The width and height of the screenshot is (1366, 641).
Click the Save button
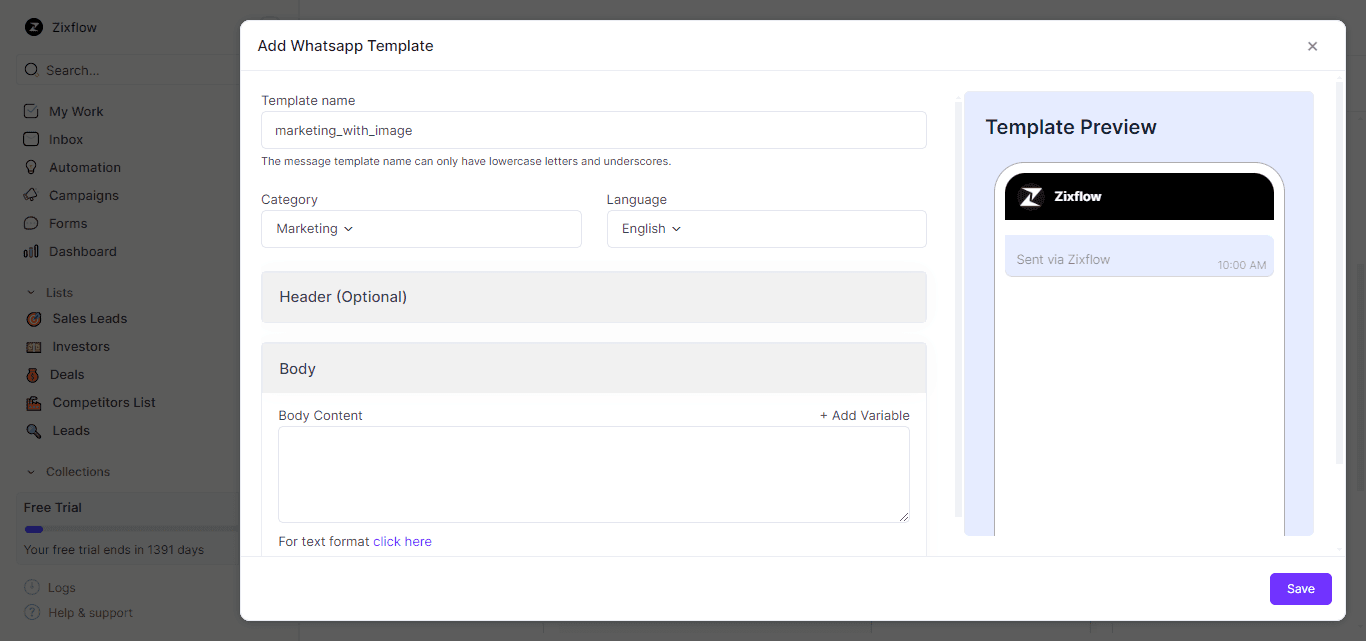coord(1300,589)
